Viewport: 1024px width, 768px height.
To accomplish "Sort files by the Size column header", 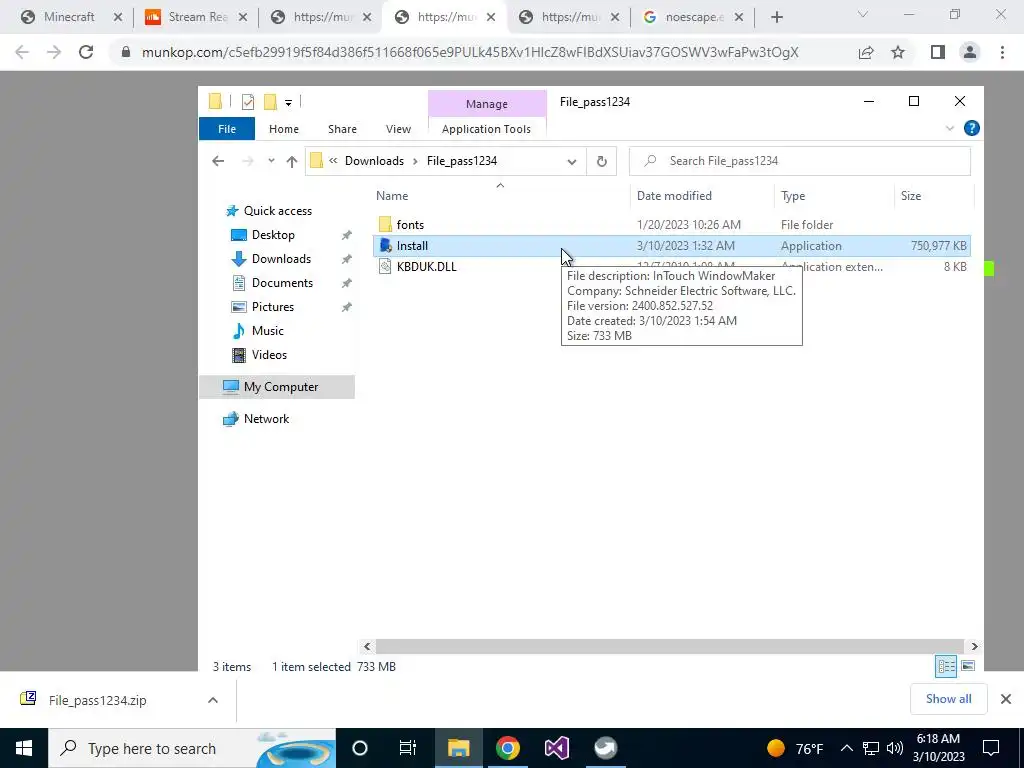I will [x=933, y=196].
